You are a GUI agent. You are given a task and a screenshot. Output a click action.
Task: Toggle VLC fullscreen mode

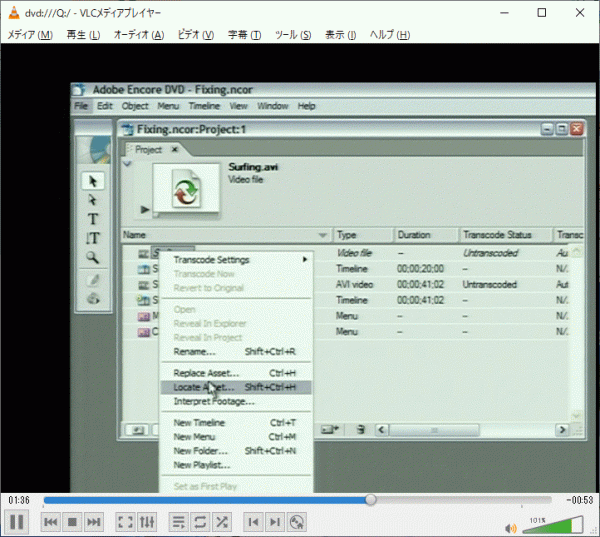point(125,522)
